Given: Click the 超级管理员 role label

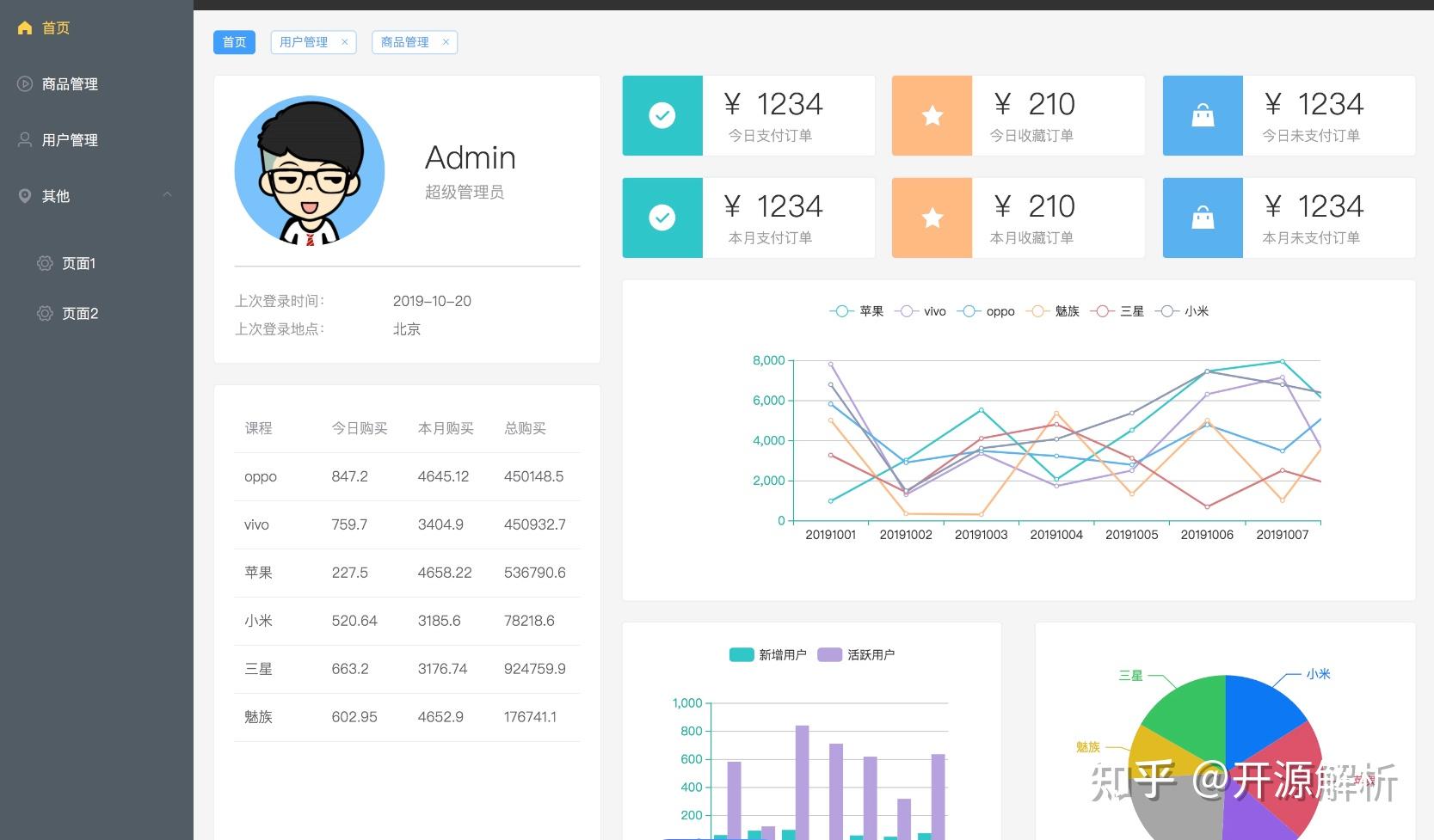Looking at the screenshot, I should click(x=465, y=193).
